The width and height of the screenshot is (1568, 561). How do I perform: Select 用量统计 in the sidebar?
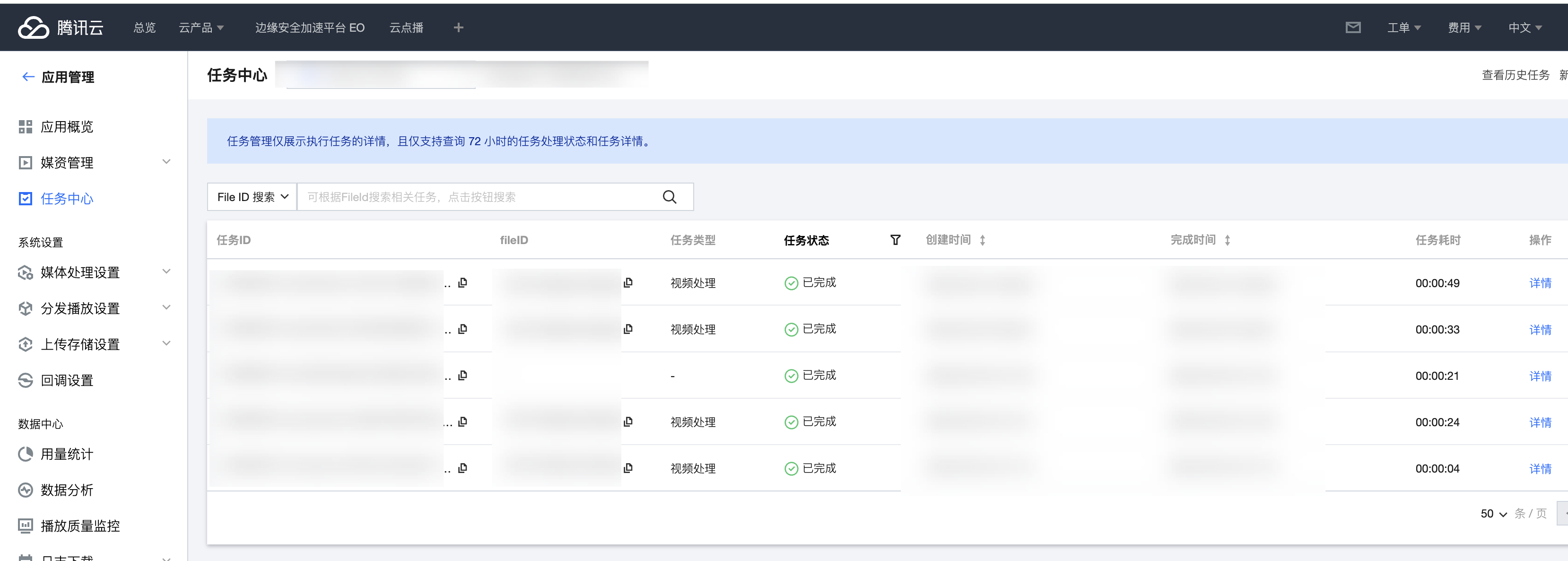coord(66,454)
